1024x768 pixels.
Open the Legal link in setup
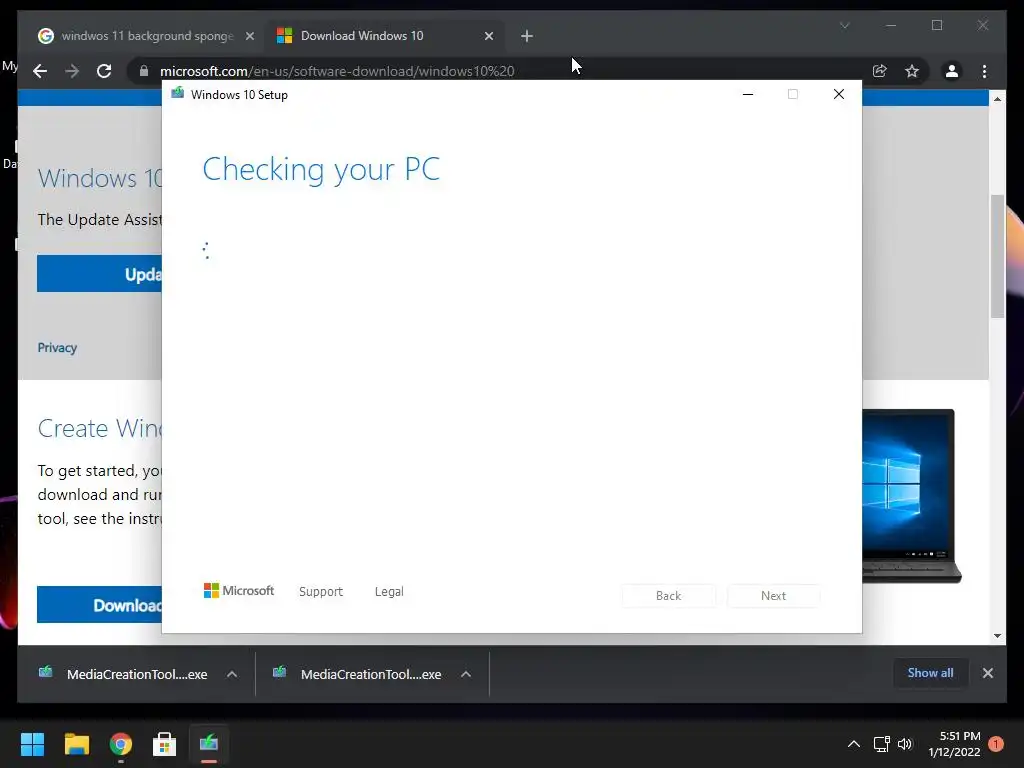click(x=389, y=591)
